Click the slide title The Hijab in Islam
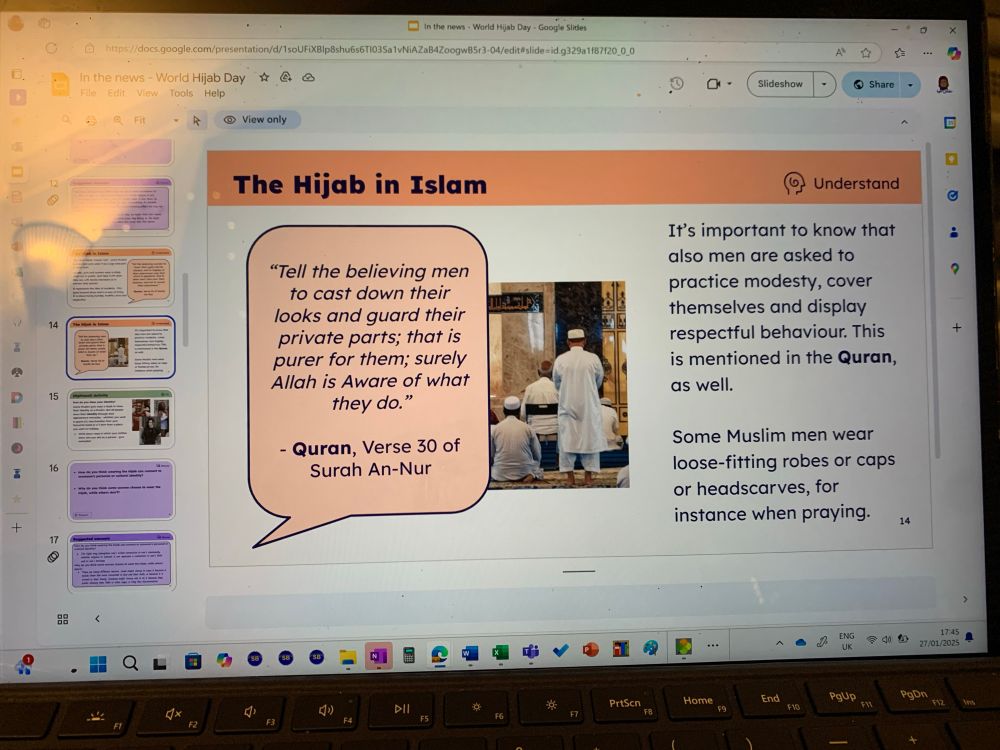1000x750 pixels. (x=360, y=185)
